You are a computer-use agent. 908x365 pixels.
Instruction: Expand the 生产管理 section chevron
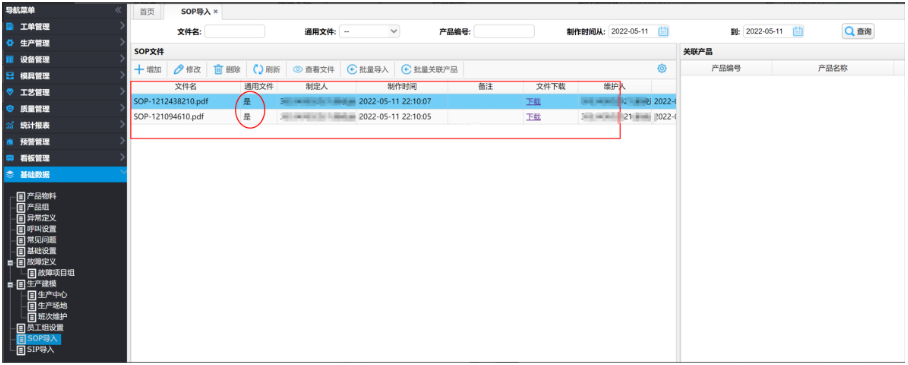[x=122, y=42]
